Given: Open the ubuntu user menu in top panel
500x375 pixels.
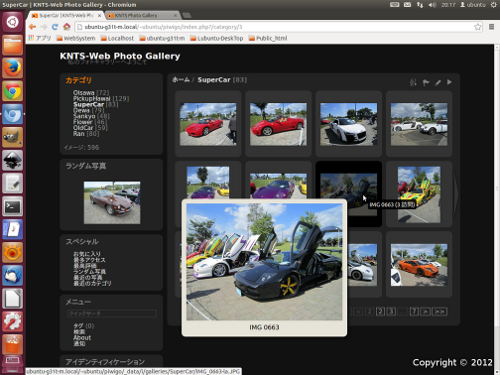Looking at the screenshot, I should (473, 5).
